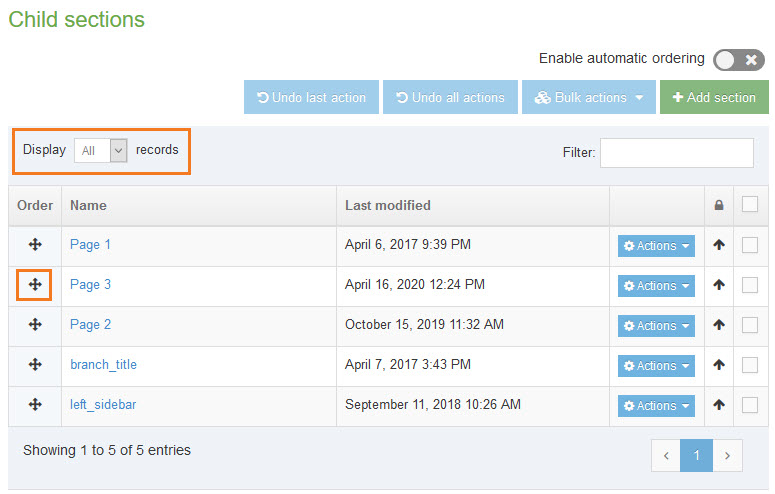Open the Bulk actions dropdown
Image resolution: width=775 pixels, height=494 pixels.
(x=589, y=97)
